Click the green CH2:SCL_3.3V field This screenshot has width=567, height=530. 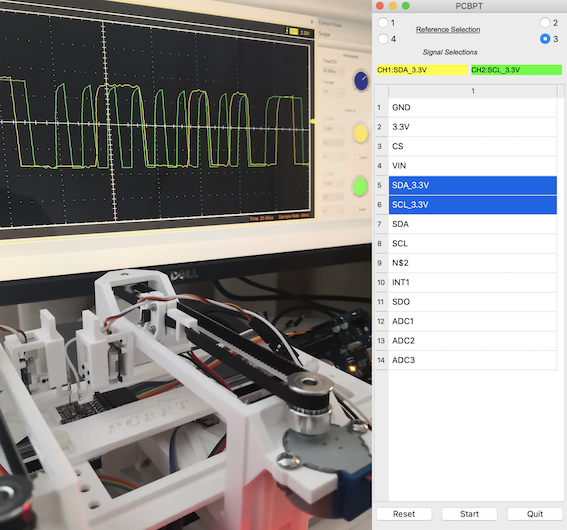(x=516, y=70)
